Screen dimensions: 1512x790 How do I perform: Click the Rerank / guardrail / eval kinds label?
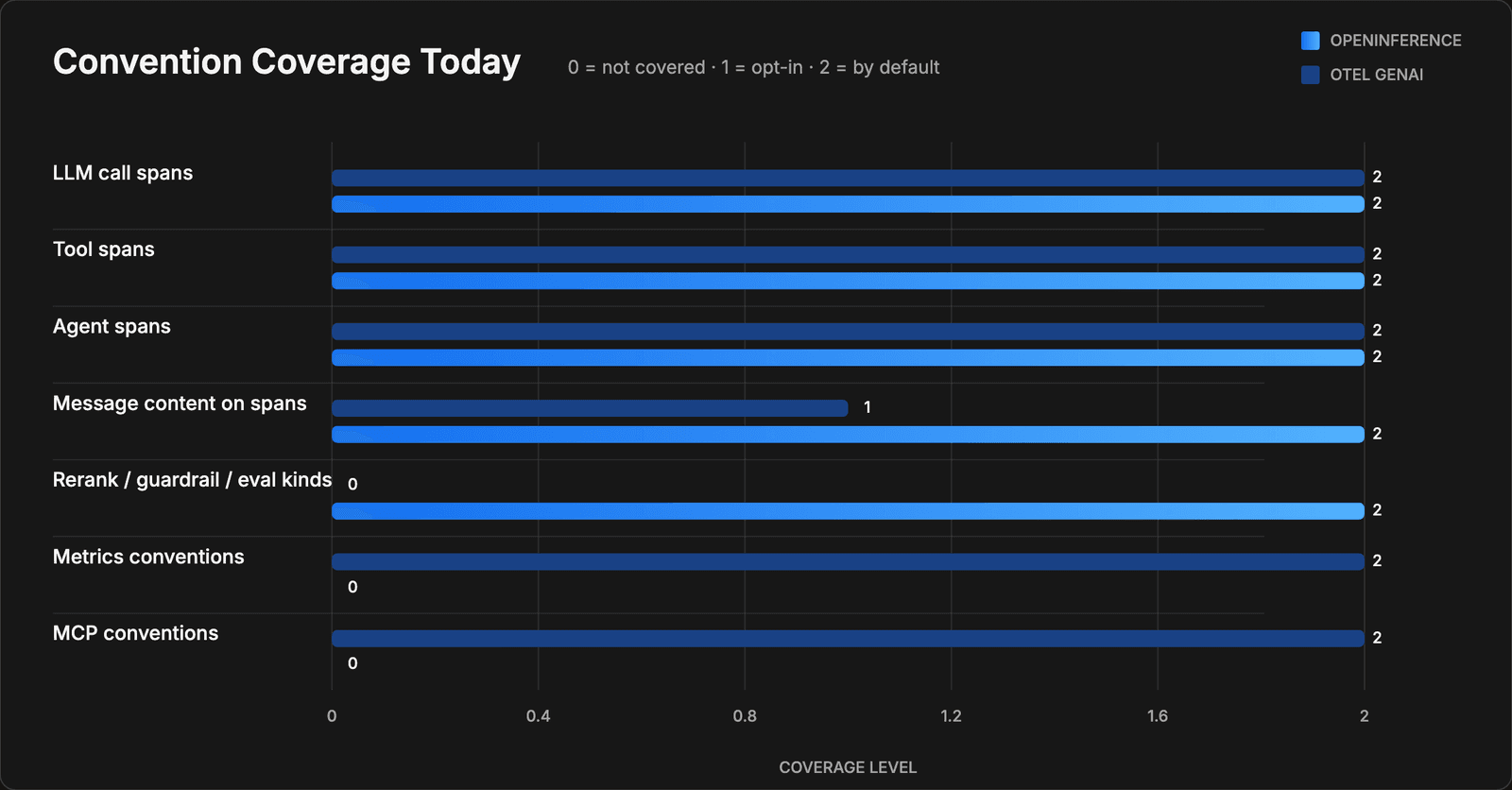point(192,480)
